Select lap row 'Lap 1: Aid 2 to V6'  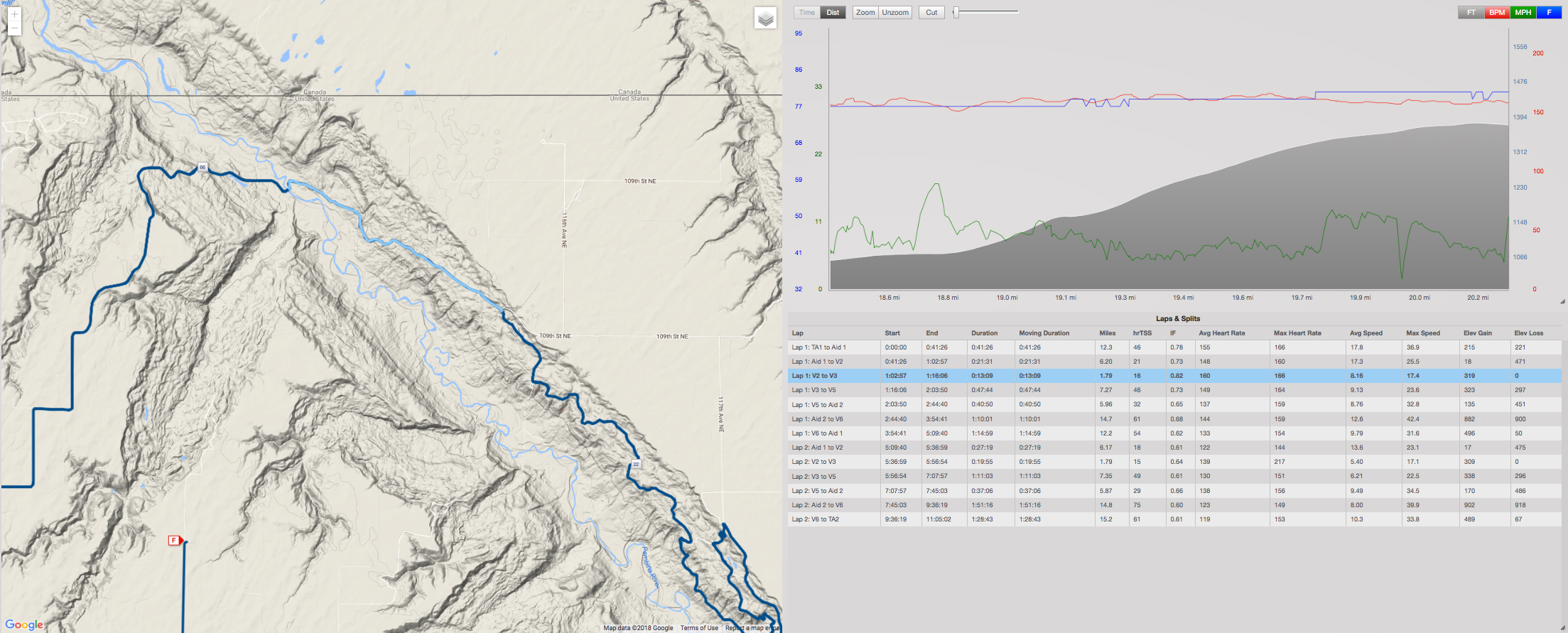pyautogui.click(x=1174, y=419)
